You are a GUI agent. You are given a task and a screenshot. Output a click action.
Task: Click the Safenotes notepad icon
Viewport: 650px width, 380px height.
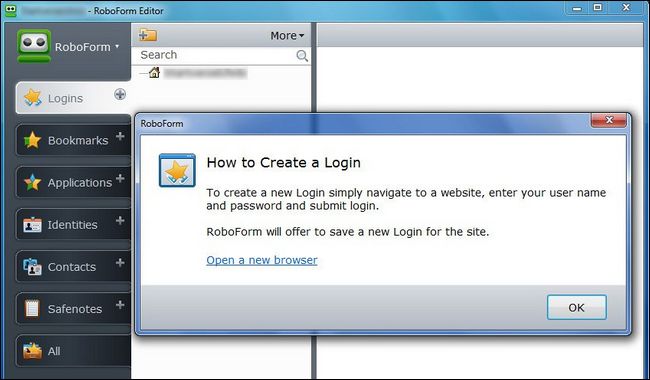coord(32,309)
